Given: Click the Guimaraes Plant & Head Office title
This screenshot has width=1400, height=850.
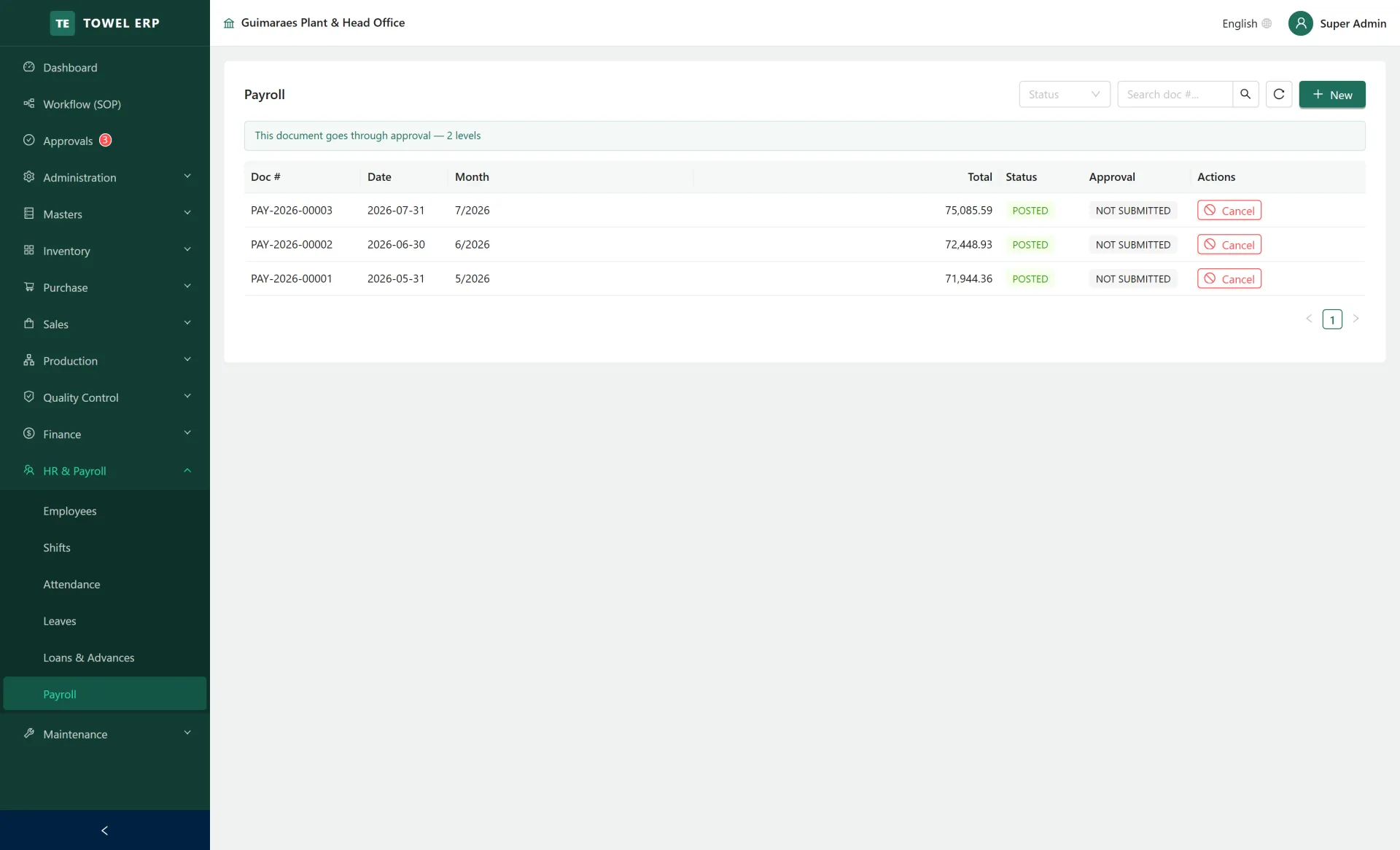Looking at the screenshot, I should (x=323, y=23).
